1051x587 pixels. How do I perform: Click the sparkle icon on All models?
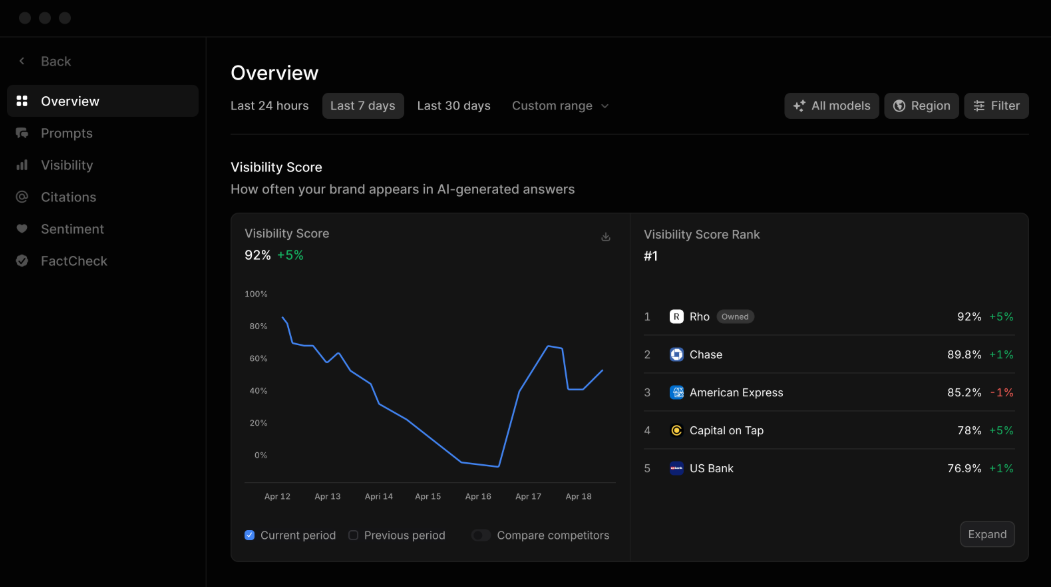tap(799, 106)
